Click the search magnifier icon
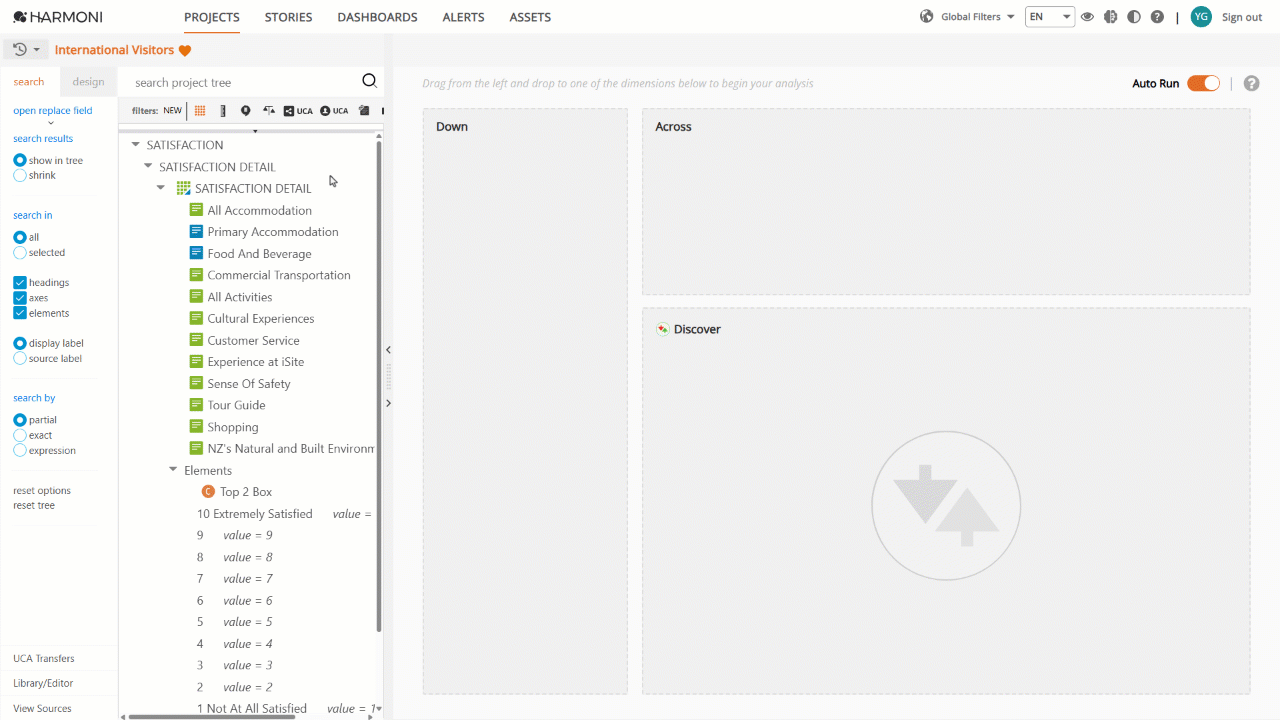This screenshot has width=1280, height=720. coord(369,82)
